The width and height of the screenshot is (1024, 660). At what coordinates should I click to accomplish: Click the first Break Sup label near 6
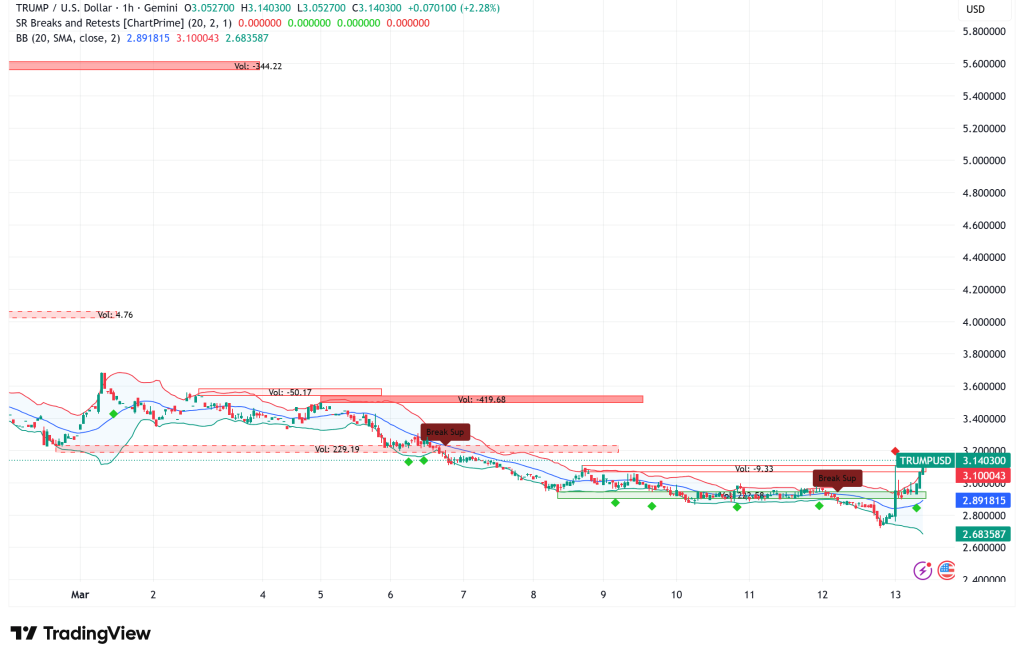(444, 432)
